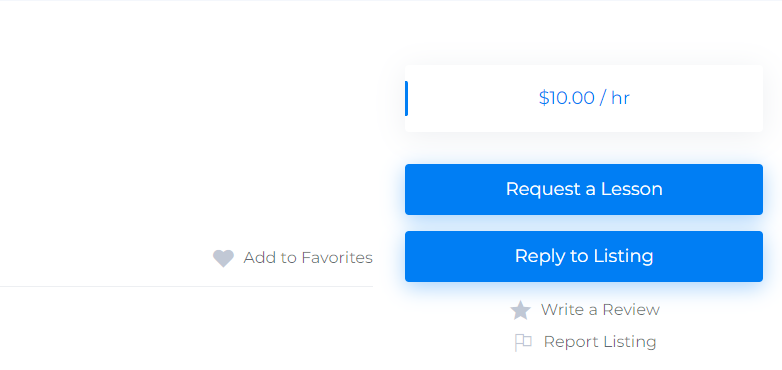Image resolution: width=782 pixels, height=370 pixels.
Task: Open the Report Listing link
Action: [x=599, y=342]
